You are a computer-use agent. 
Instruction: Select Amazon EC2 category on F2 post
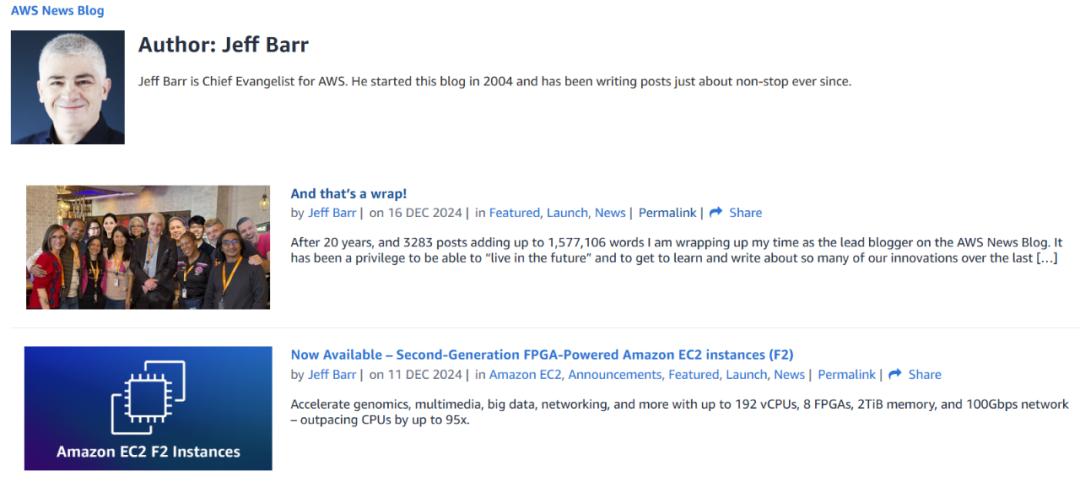525,375
